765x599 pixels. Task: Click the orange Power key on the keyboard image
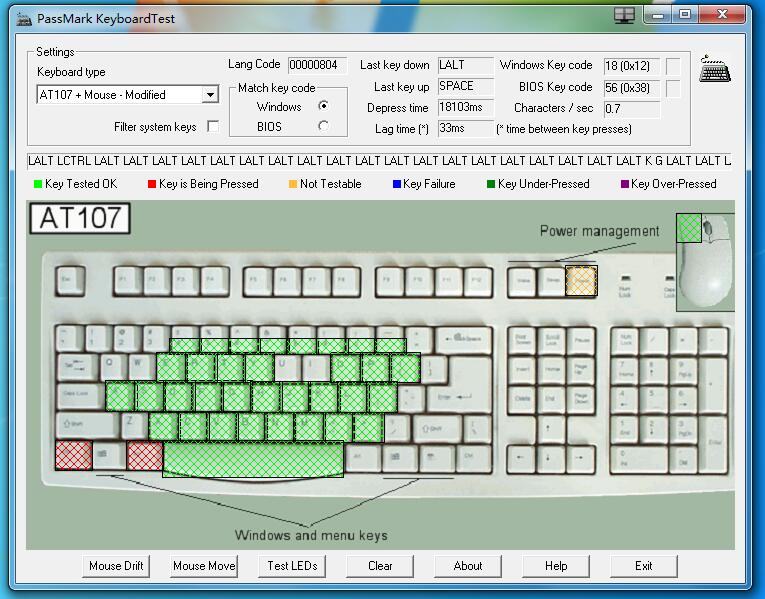coord(582,281)
